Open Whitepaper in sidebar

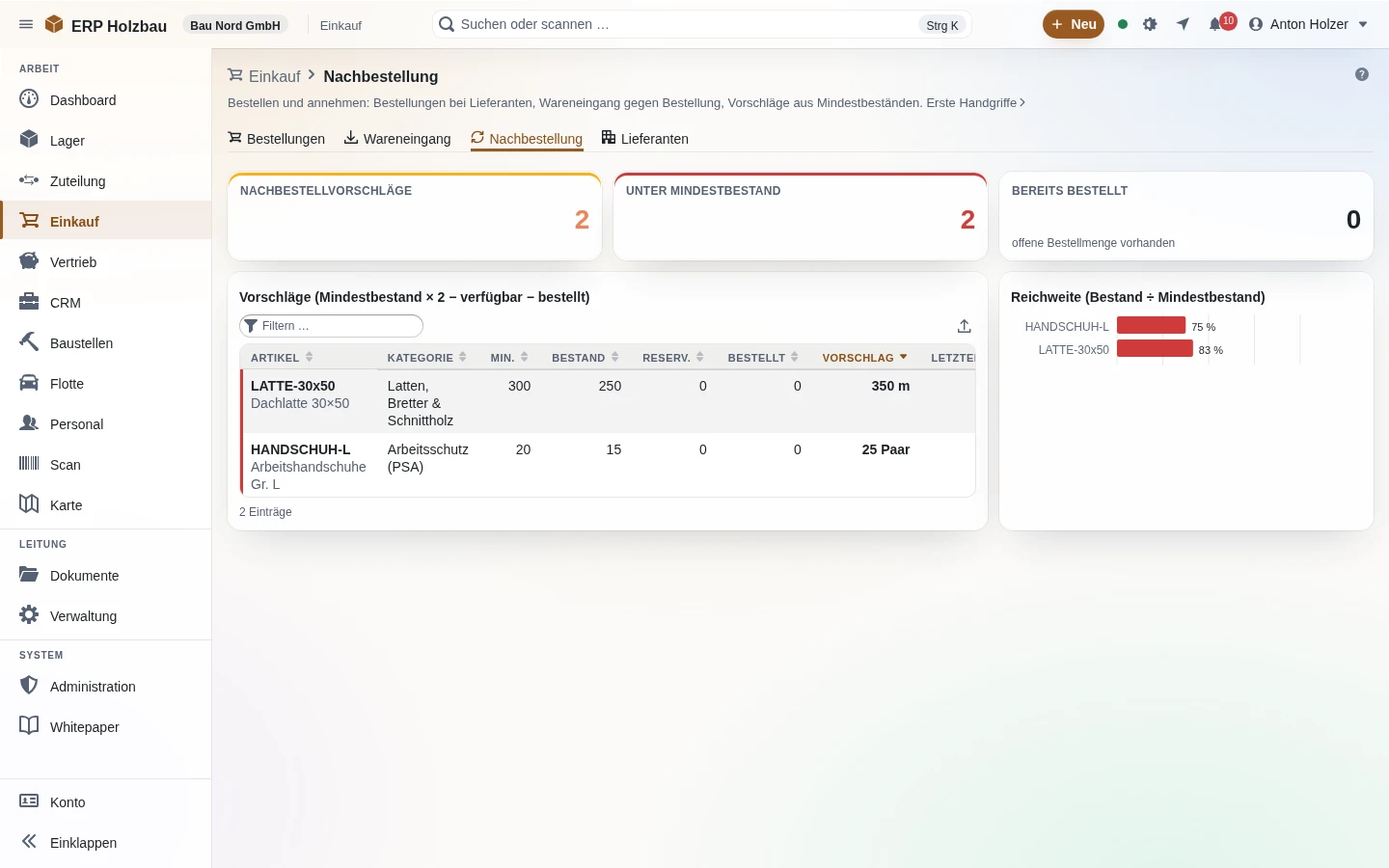(106, 726)
